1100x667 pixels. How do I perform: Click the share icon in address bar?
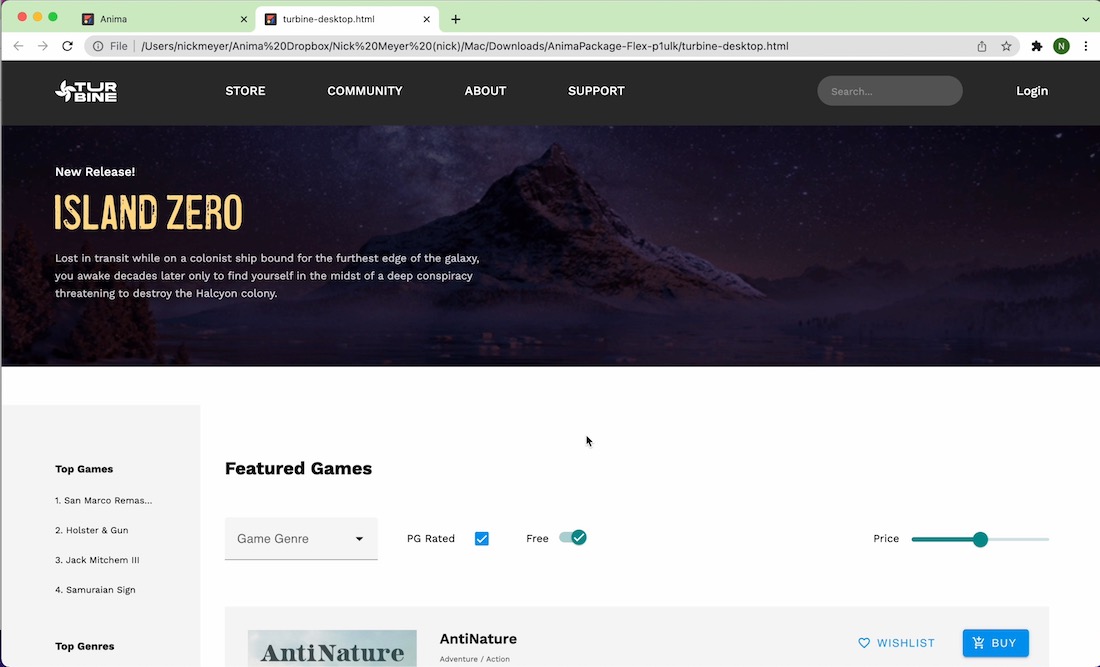coord(982,46)
